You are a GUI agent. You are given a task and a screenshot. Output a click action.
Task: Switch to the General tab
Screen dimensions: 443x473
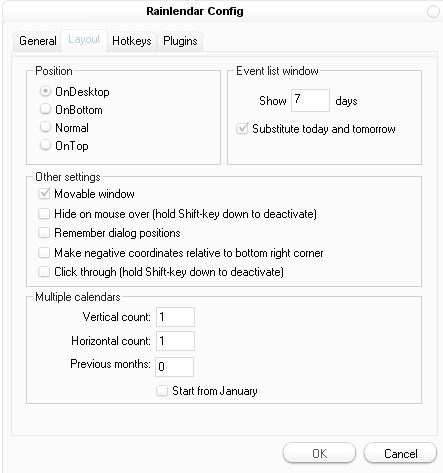[38, 41]
